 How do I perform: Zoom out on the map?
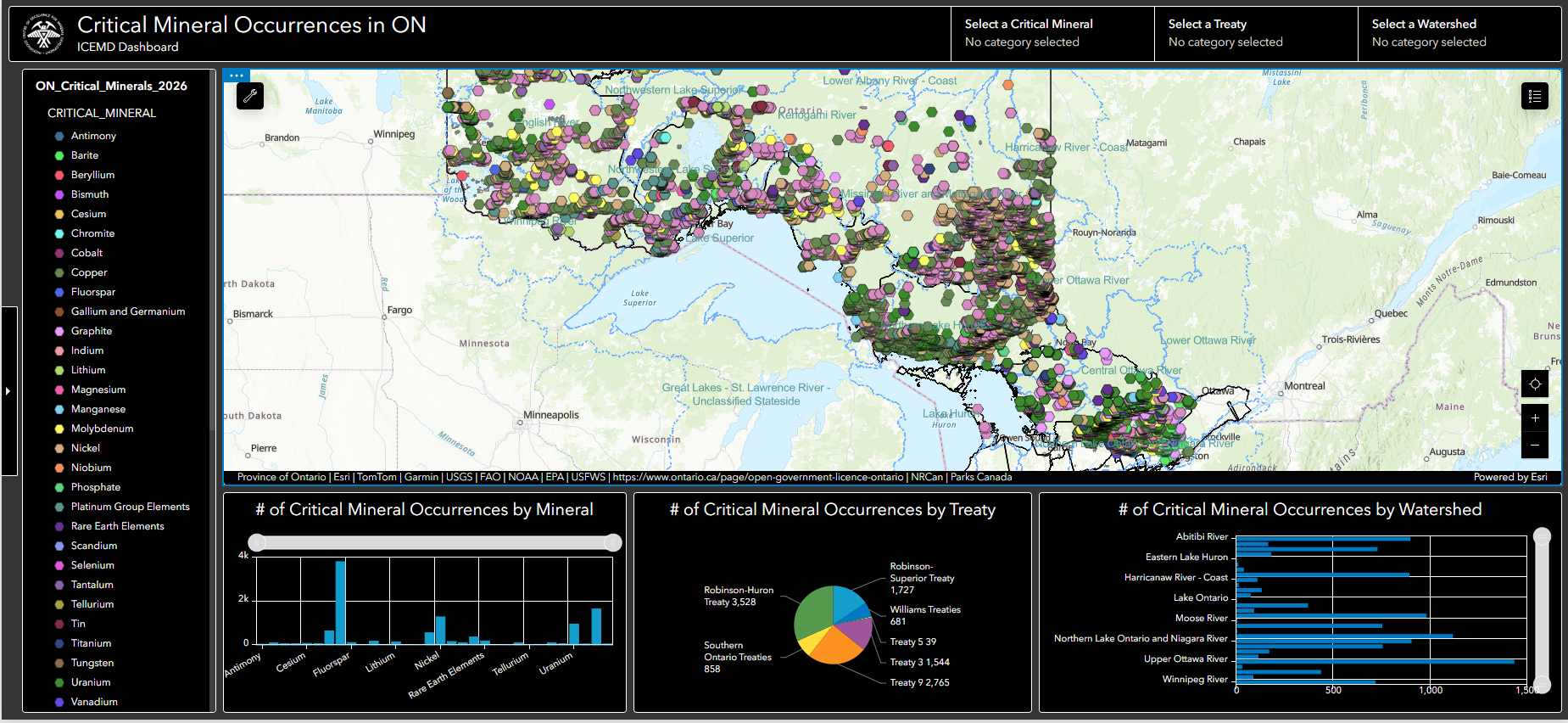click(1535, 445)
